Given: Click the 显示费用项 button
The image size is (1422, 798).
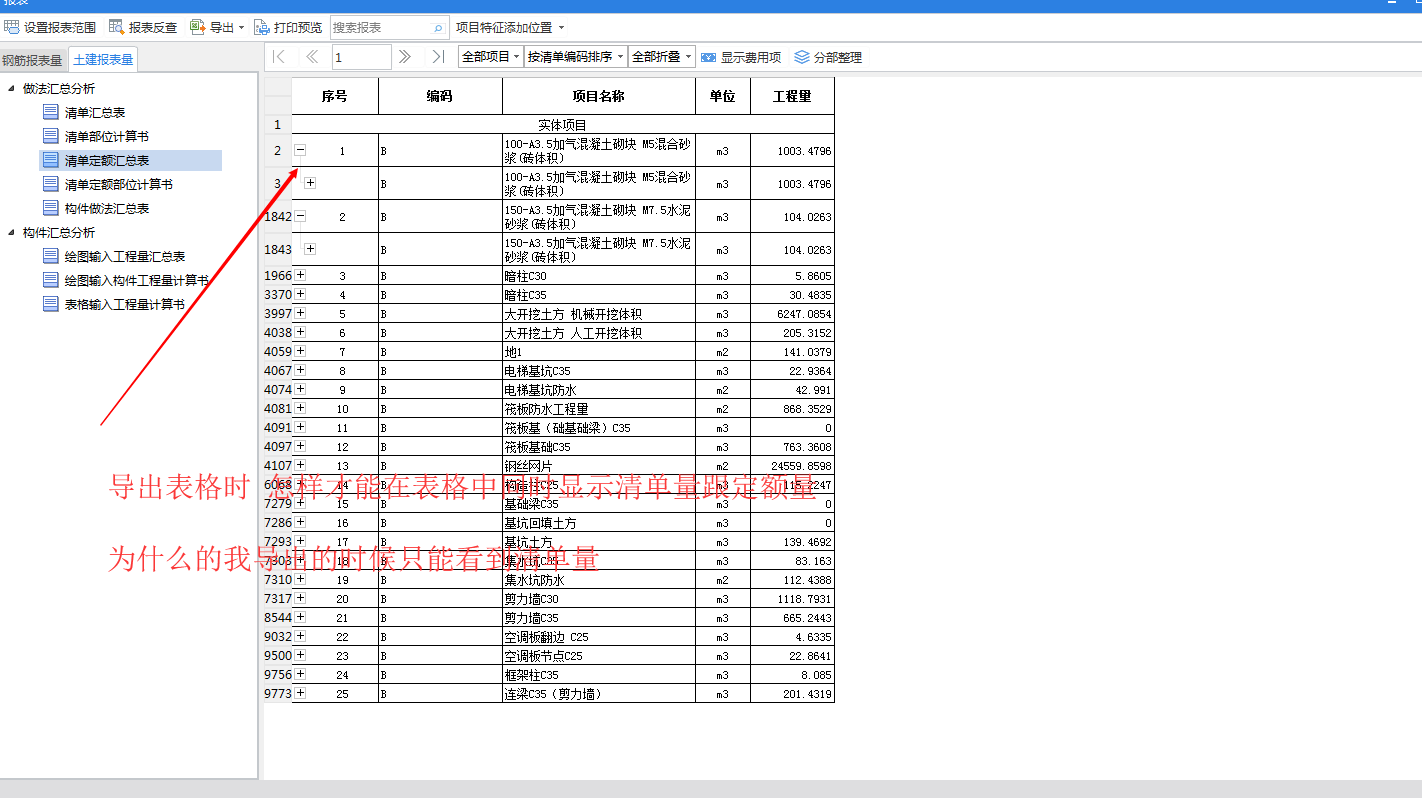Looking at the screenshot, I should pyautogui.click(x=741, y=57).
